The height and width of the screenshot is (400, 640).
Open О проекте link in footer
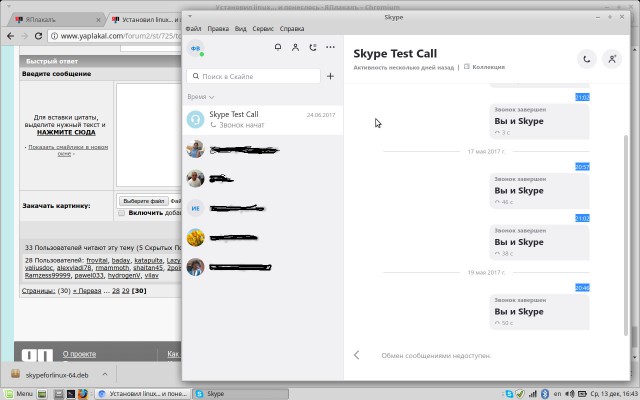79,354
